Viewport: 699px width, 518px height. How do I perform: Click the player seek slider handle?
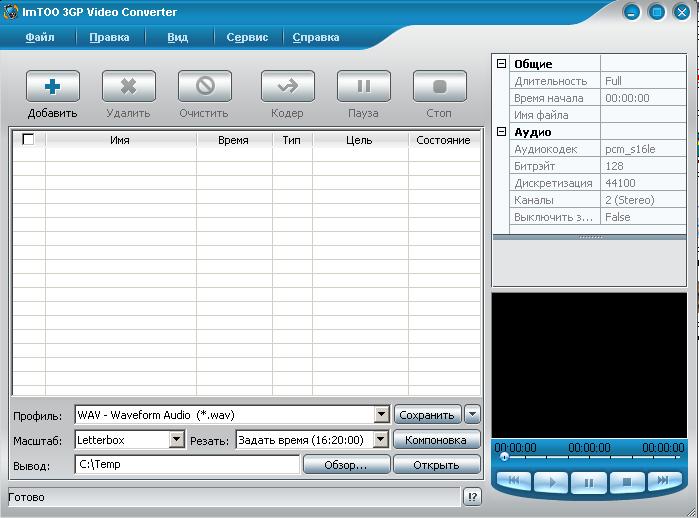click(x=504, y=457)
